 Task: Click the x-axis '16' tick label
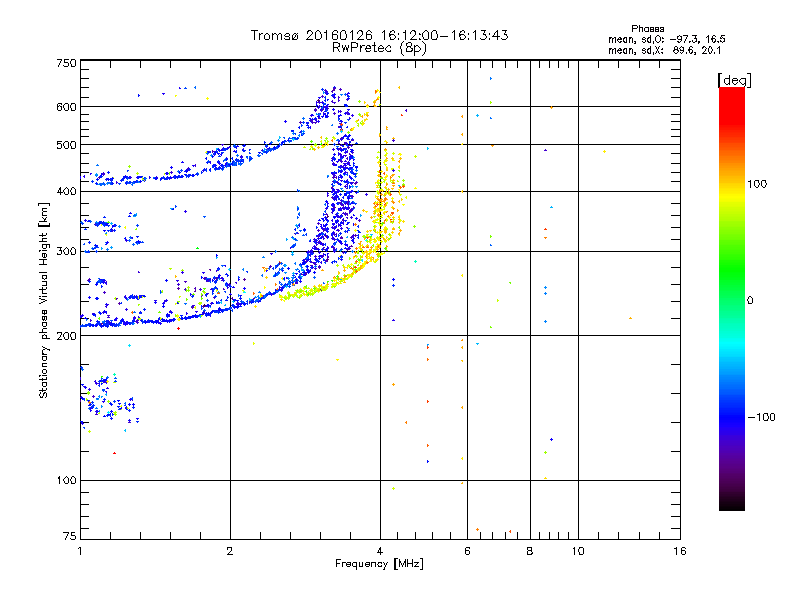pos(680,551)
